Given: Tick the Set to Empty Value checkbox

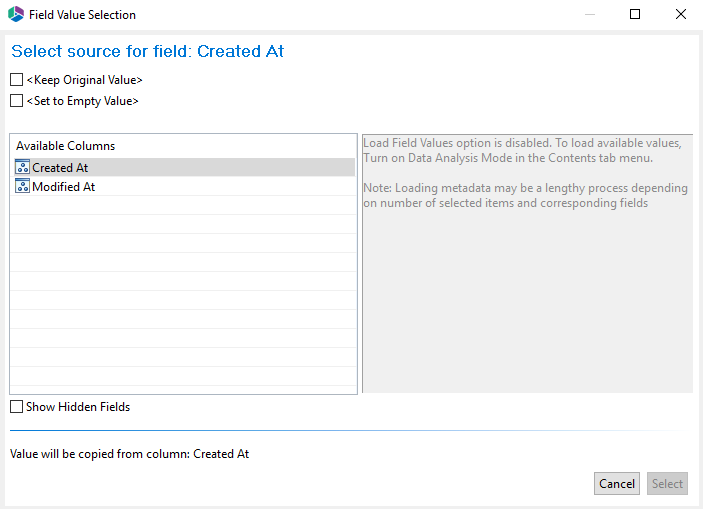Looking at the screenshot, I should point(16,101).
